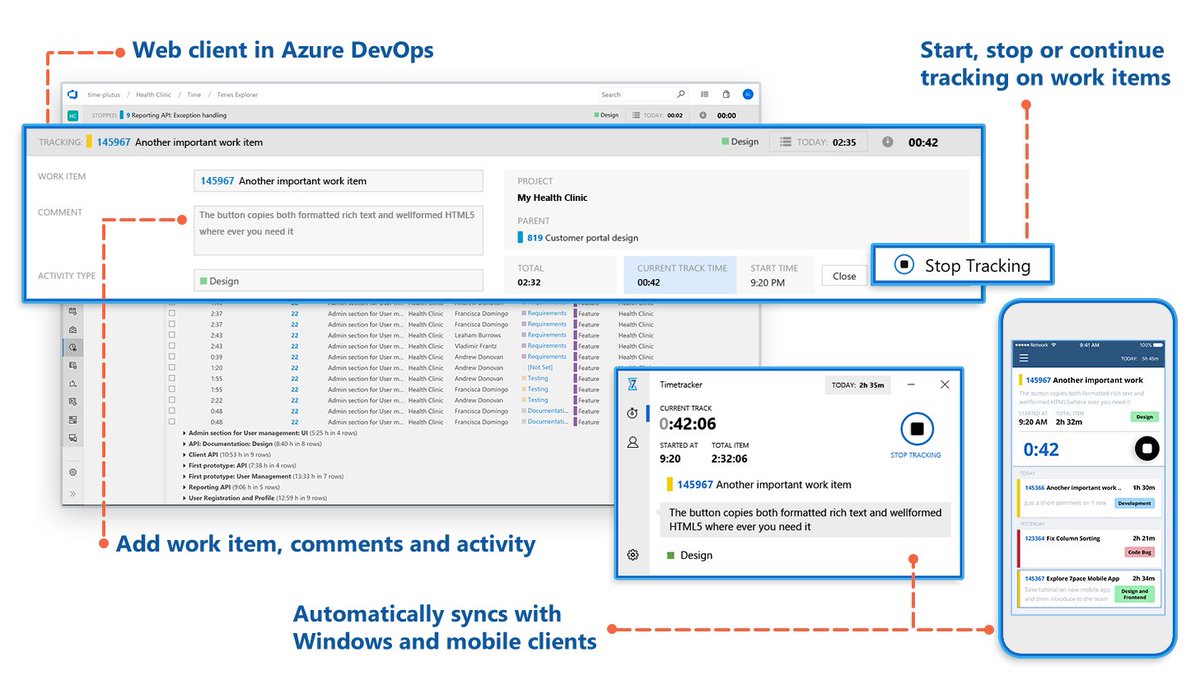1200x680 pixels.
Task: Click the search magnifier icon in the web client header
Action: click(x=681, y=95)
